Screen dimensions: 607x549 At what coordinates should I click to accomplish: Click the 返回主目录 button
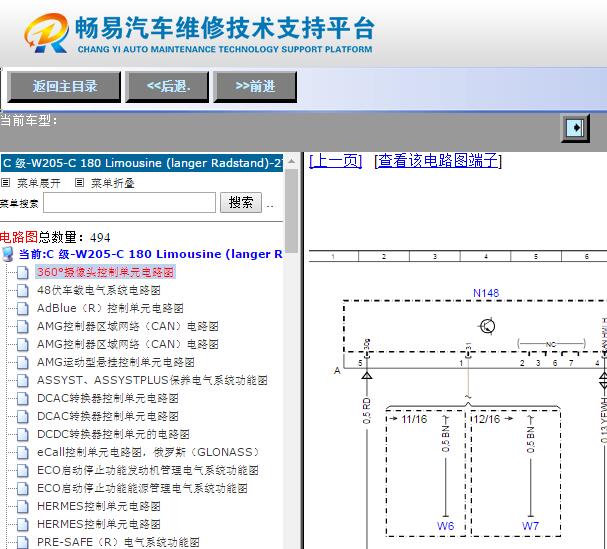pyautogui.click(x=64, y=87)
